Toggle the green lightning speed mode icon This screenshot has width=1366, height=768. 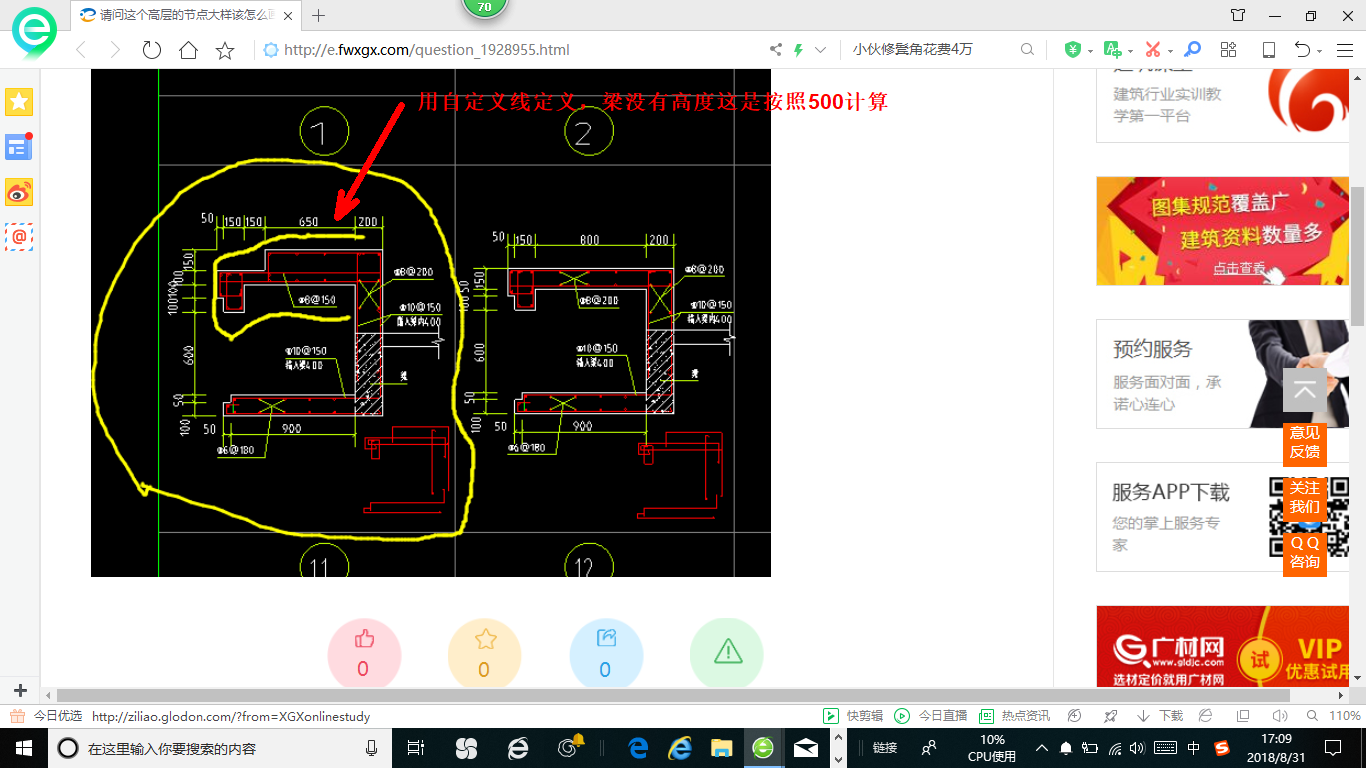pyautogui.click(x=798, y=50)
